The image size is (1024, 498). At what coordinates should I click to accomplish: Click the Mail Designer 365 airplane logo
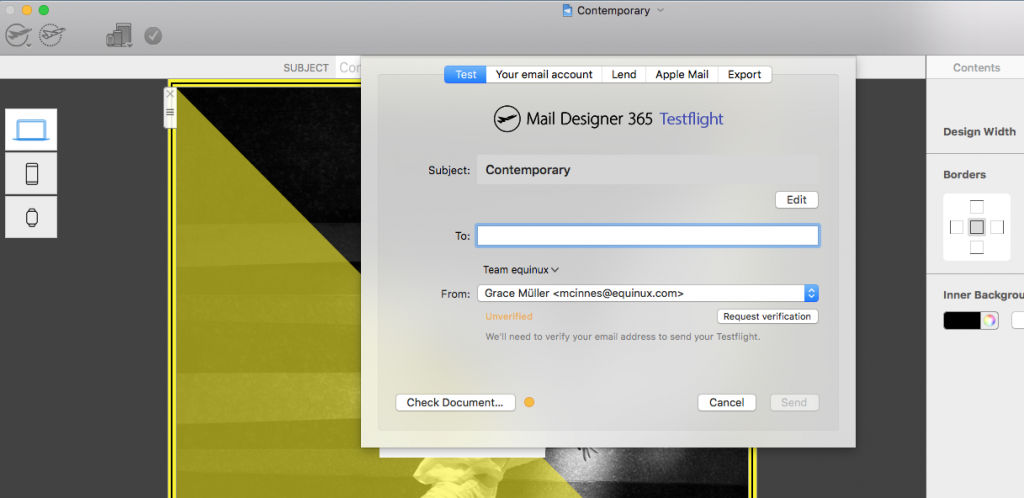pyautogui.click(x=507, y=119)
